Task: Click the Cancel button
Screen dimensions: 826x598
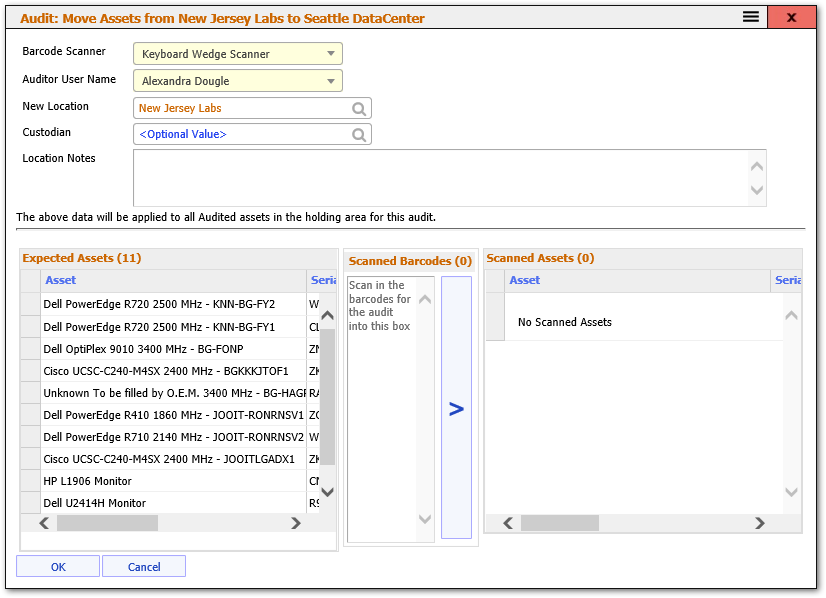Action: (x=144, y=566)
